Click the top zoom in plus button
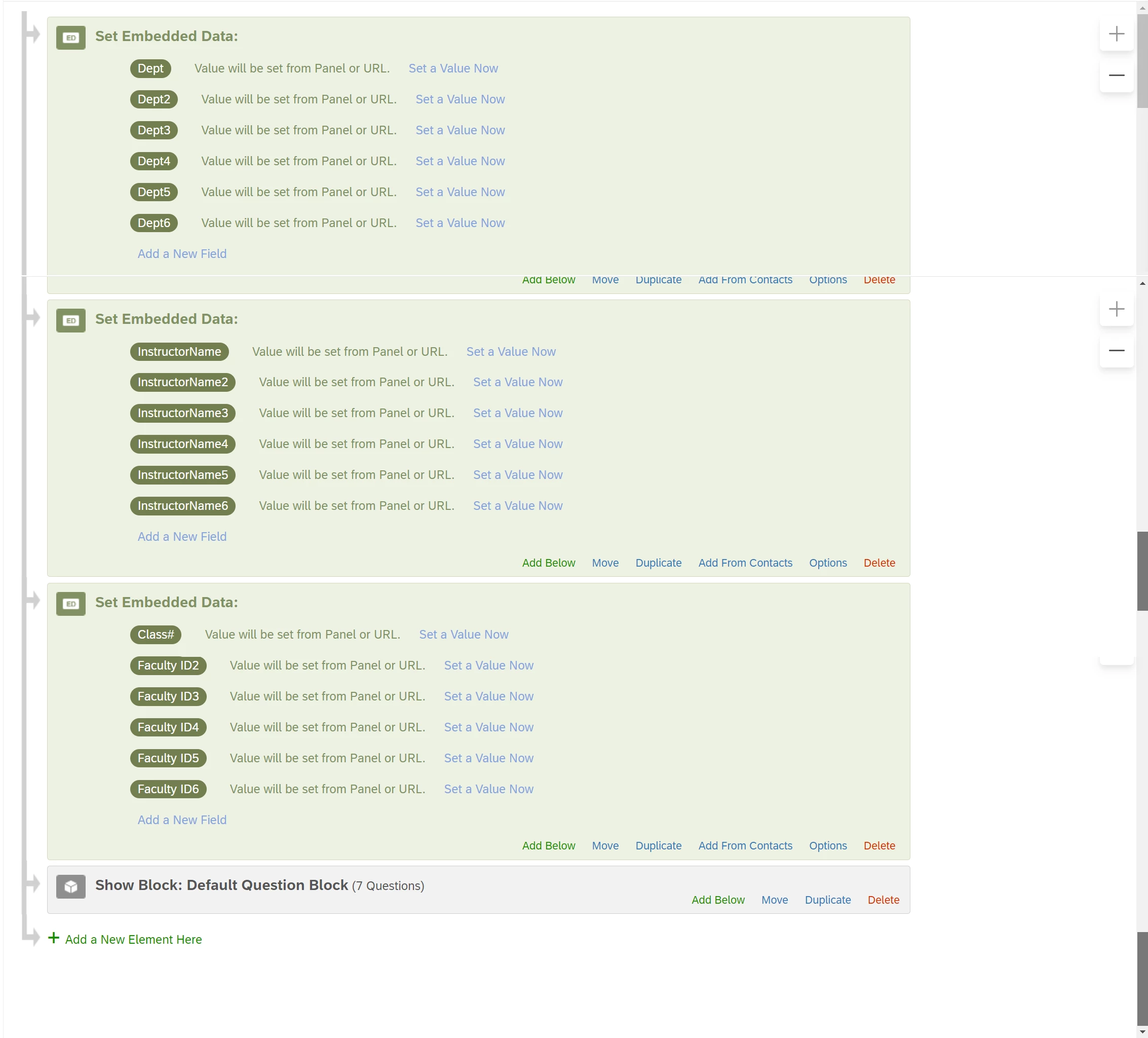The height and width of the screenshot is (1038, 1148). (x=1116, y=34)
